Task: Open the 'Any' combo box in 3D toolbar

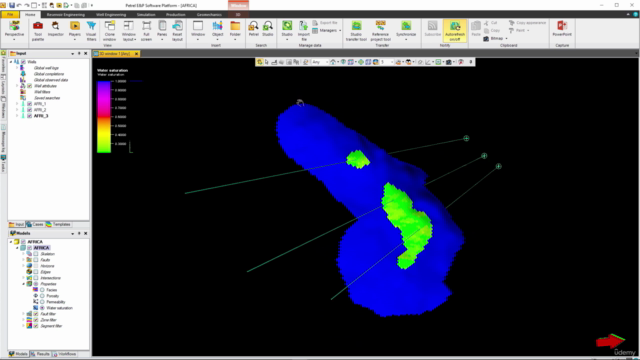Action: pyautogui.click(x=320, y=62)
